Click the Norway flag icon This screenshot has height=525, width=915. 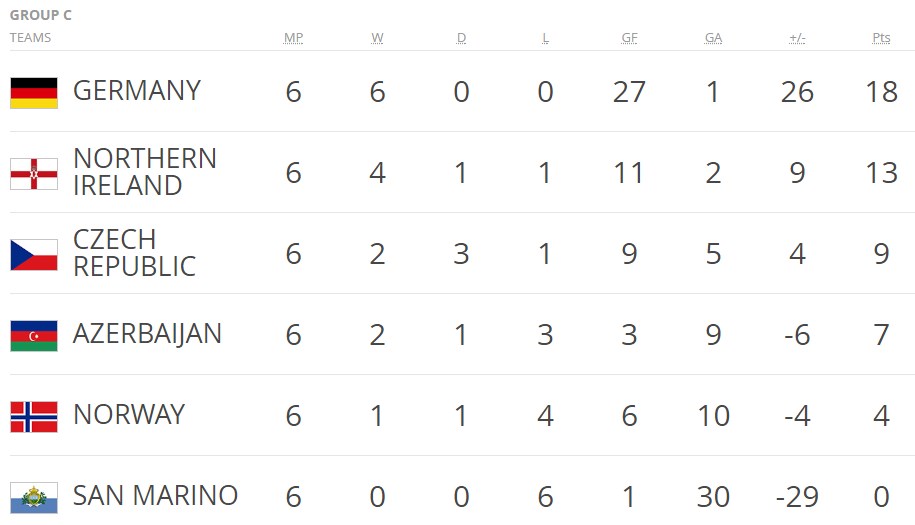(x=34, y=416)
